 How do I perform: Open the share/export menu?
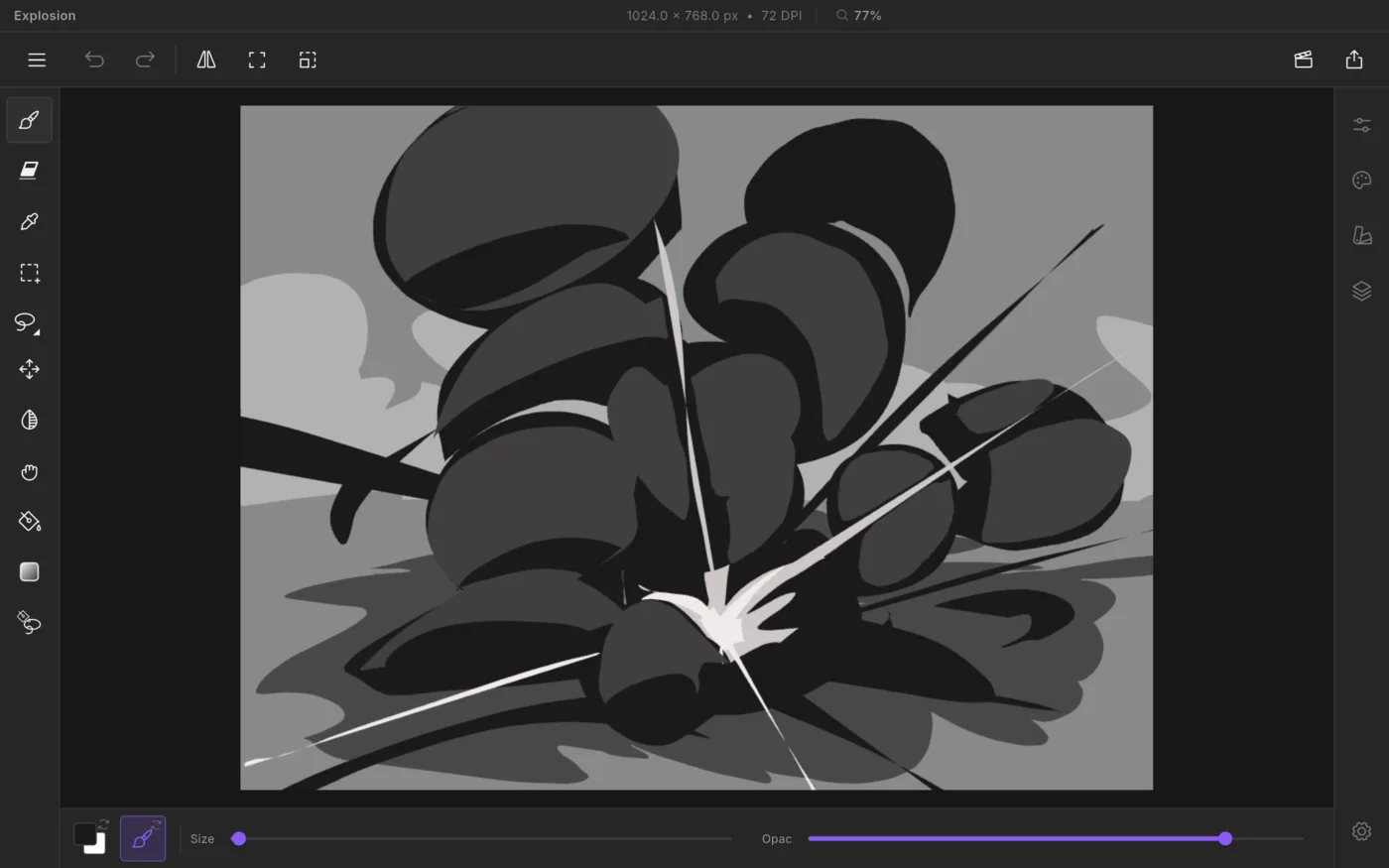(x=1354, y=61)
